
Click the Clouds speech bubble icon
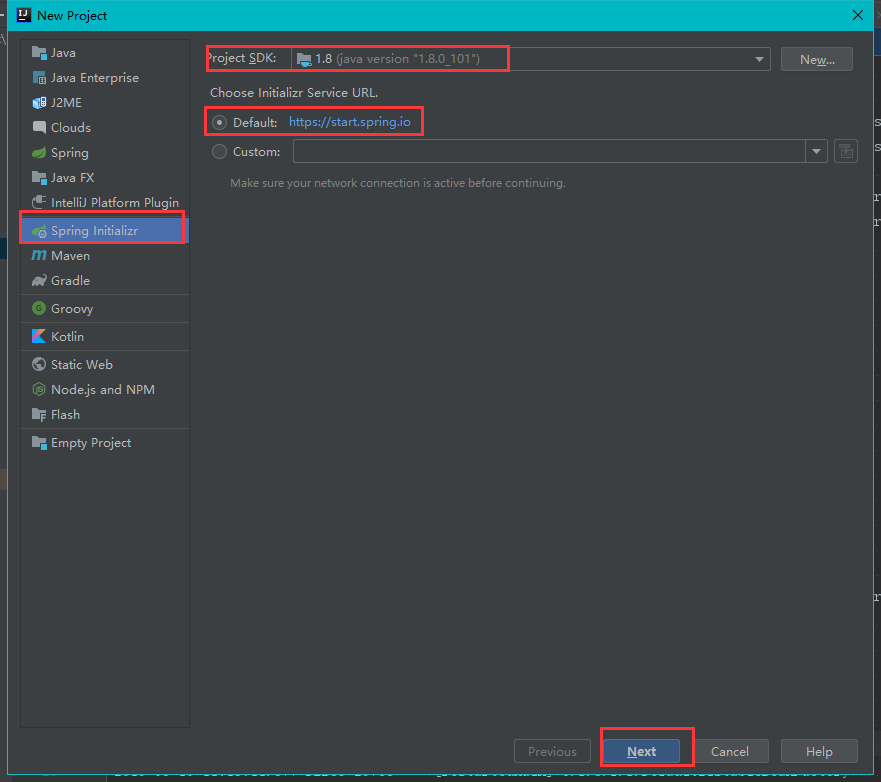tap(39, 128)
